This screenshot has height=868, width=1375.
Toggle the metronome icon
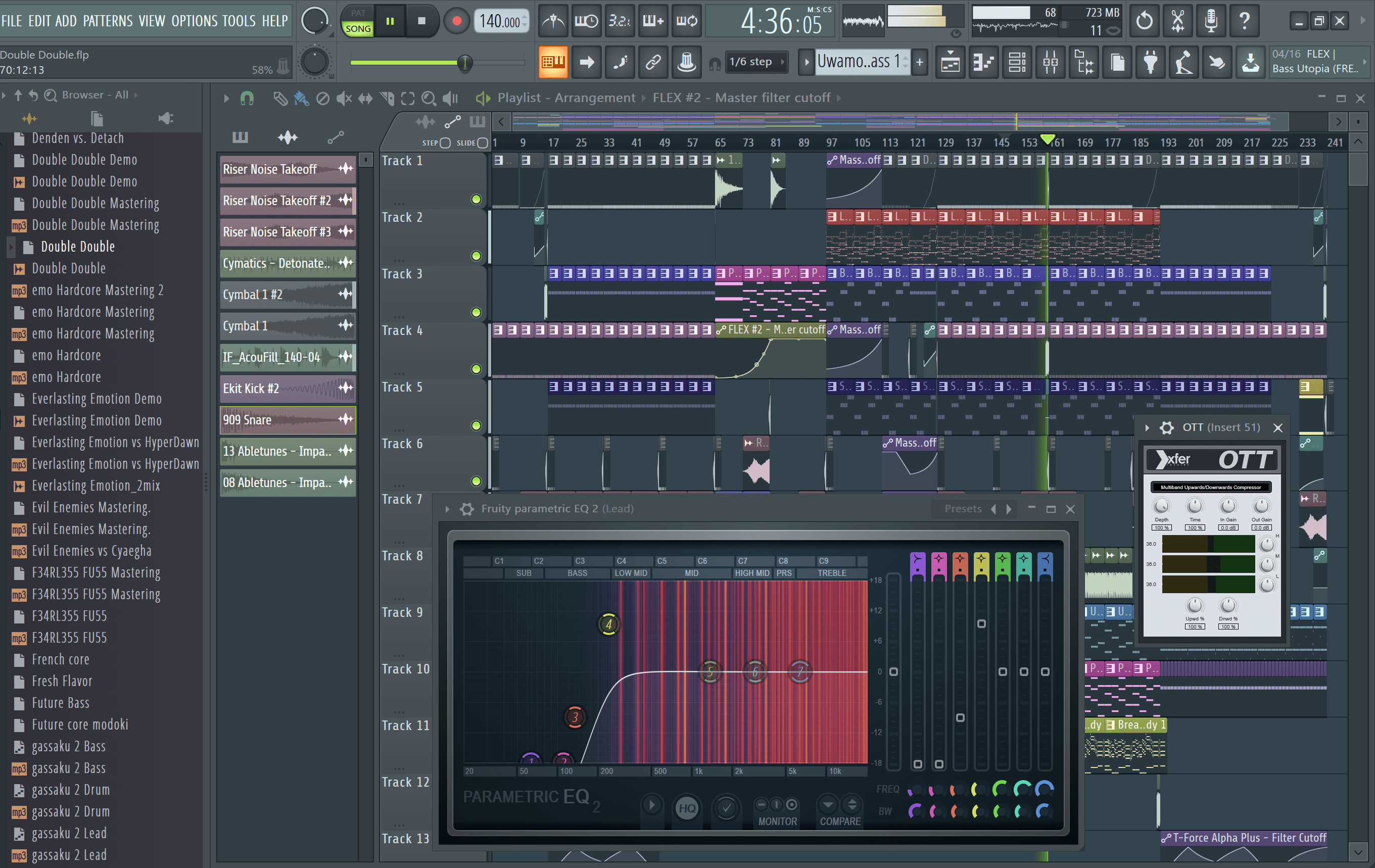pyautogui.click(x=552, y=21)
